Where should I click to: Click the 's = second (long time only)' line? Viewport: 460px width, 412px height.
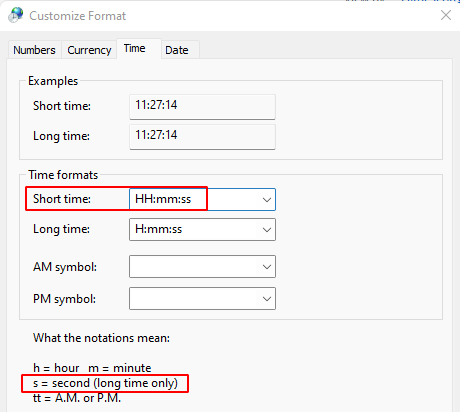(x=105, y=383)
